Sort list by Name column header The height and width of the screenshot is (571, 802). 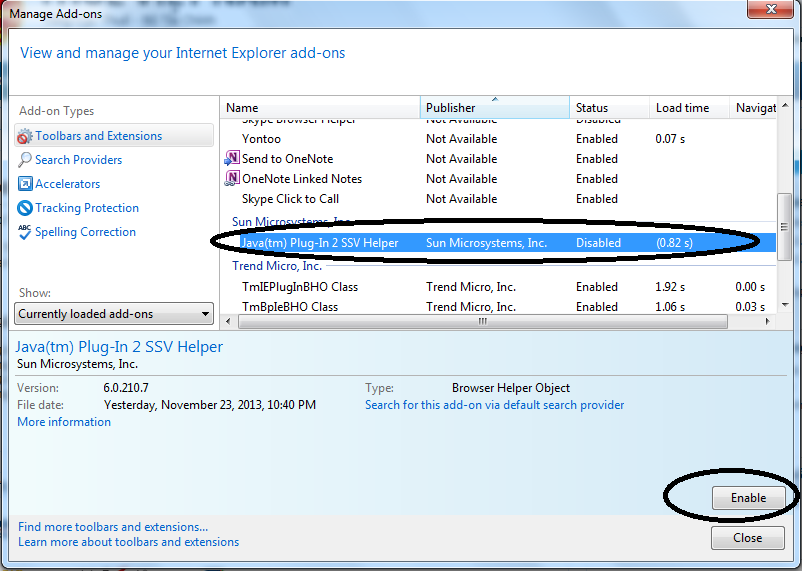pyautogui.click(x=321, y=107)
